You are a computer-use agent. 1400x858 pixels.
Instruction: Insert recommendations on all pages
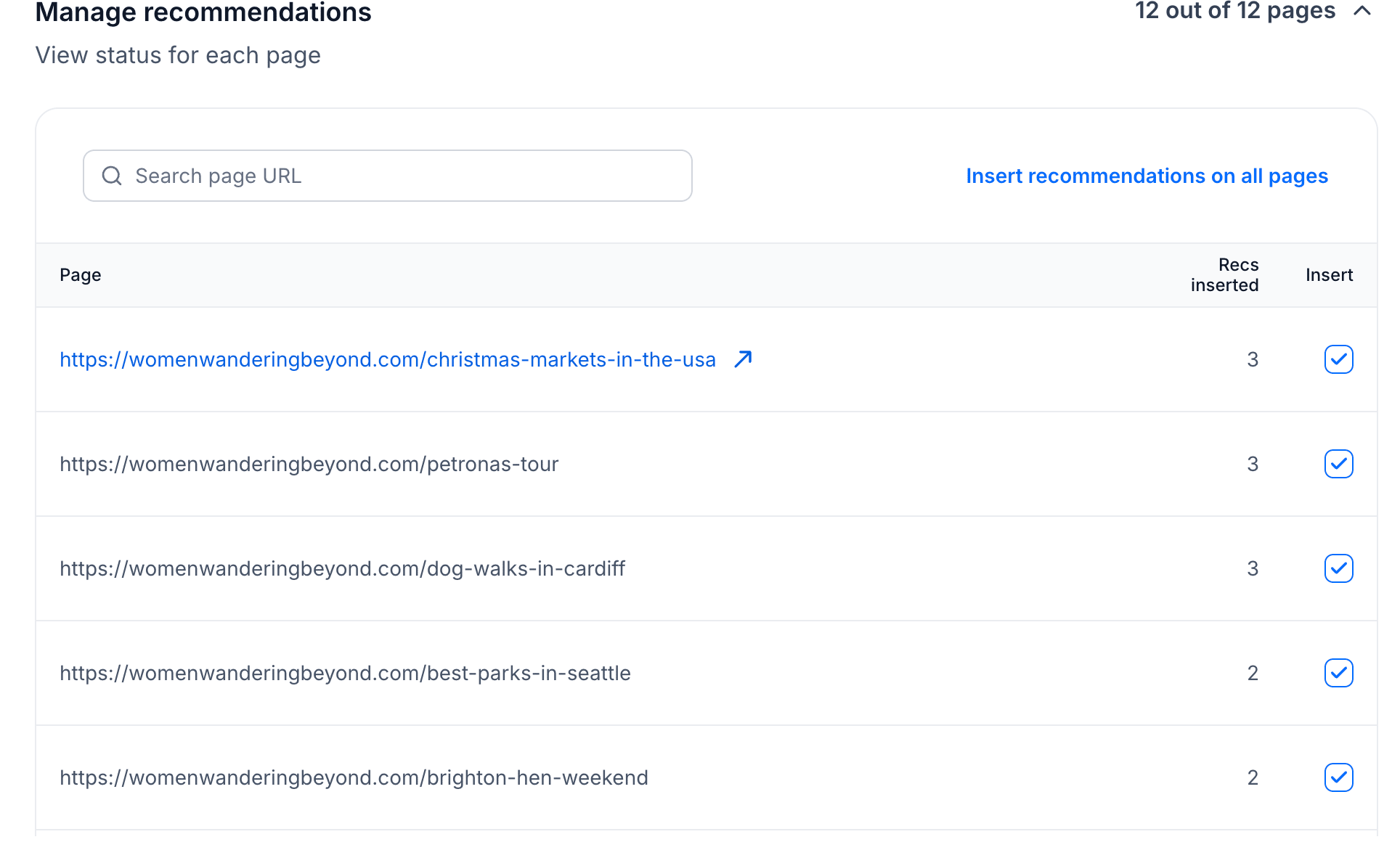(1147, 176)
